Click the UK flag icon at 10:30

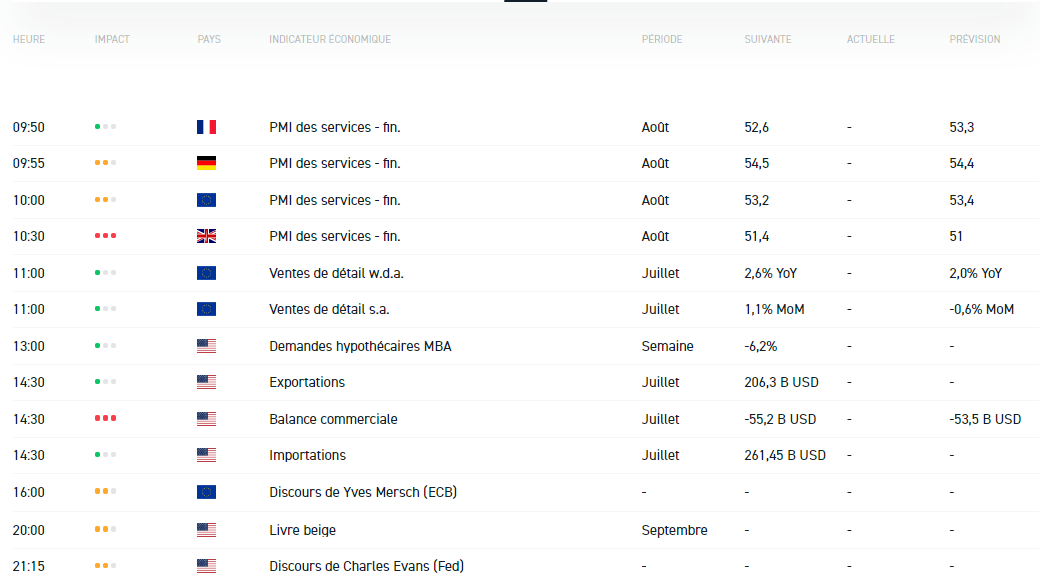point(206,236)
